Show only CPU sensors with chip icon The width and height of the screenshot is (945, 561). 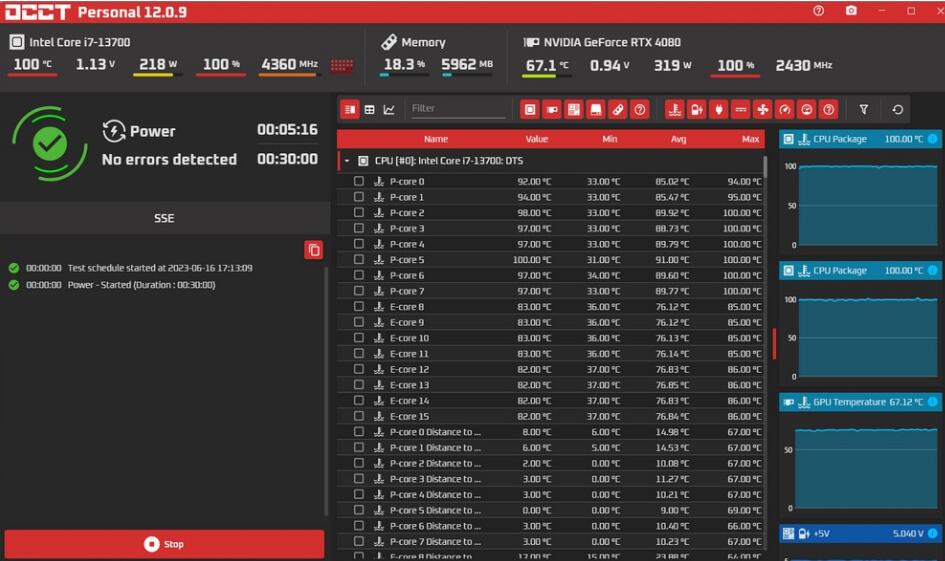[530, 109]
